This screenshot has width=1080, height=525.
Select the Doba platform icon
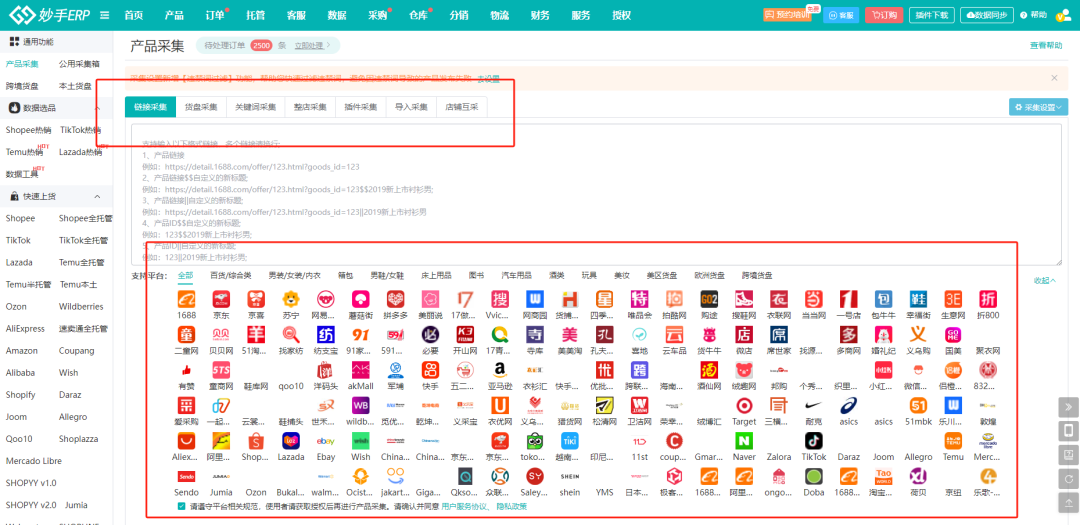click(814, 476)
